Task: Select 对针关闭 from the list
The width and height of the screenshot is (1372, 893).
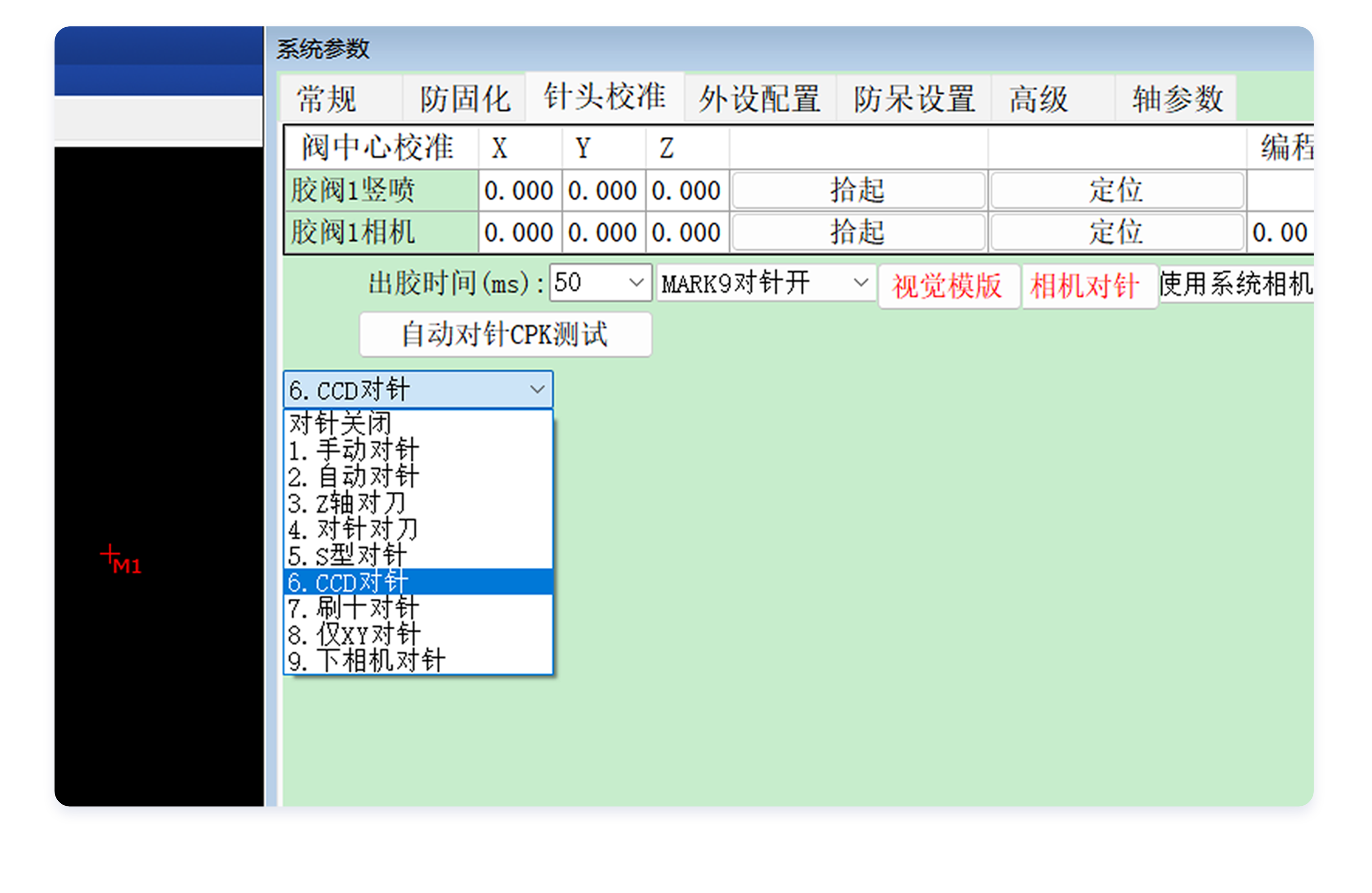Action: [x=340, y=423]
